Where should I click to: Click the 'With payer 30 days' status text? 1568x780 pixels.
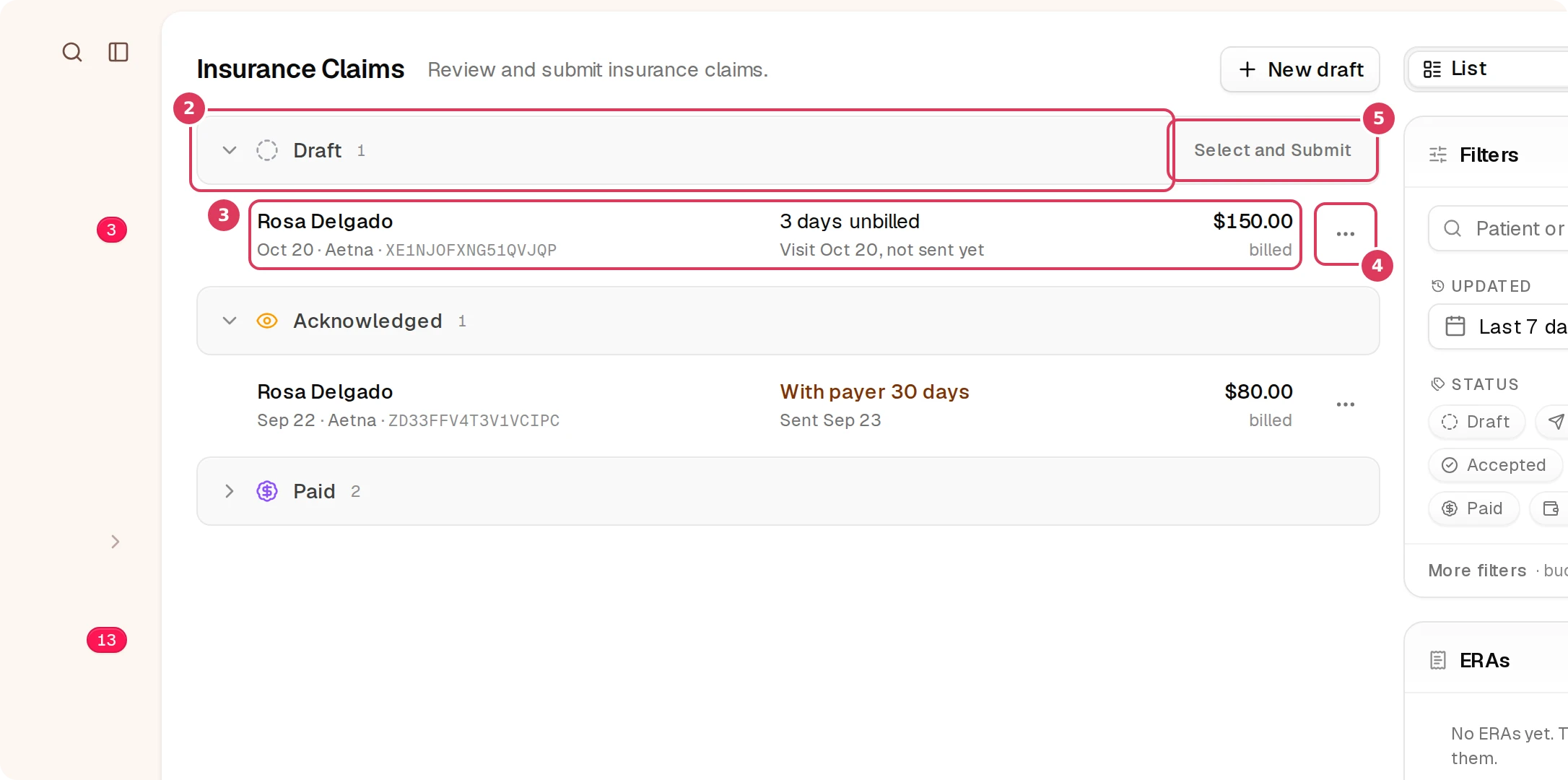[x=874, y=391]
